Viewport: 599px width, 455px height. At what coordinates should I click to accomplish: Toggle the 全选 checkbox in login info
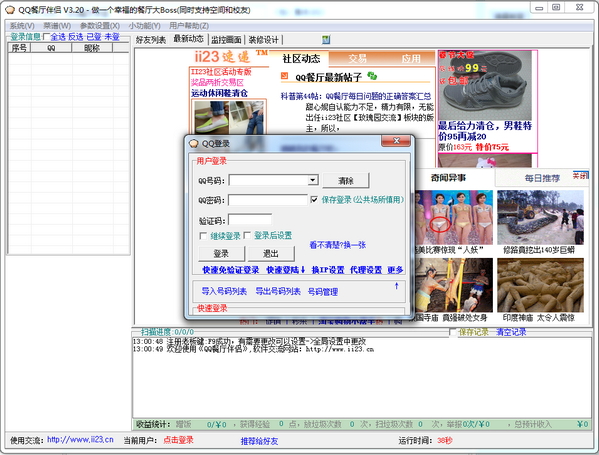click(x=46, y=37)
